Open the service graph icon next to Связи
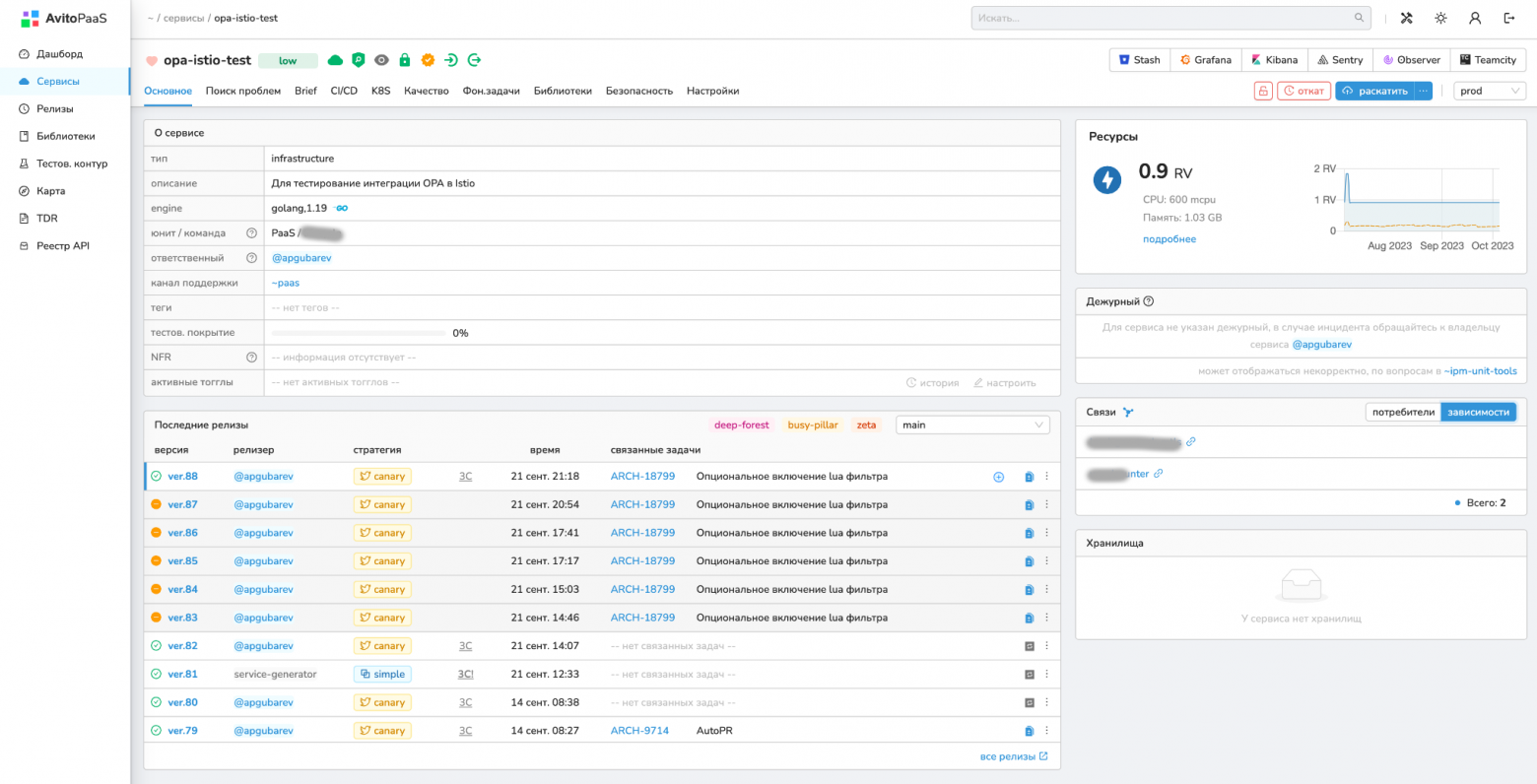This screenshot has height=784, width=1537. pyautogui.click(x=1128, y=412)
